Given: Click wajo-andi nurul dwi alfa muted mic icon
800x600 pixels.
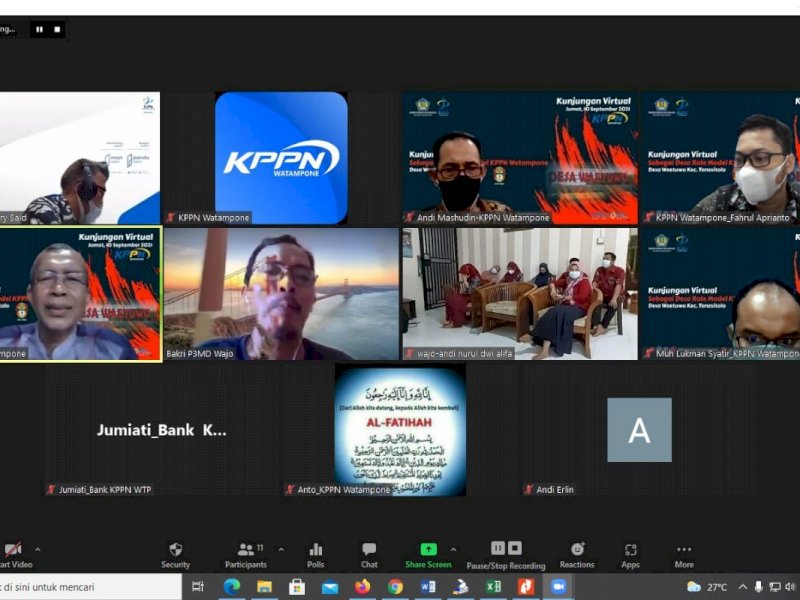Looking at the screenshot, I should point(409,353).
